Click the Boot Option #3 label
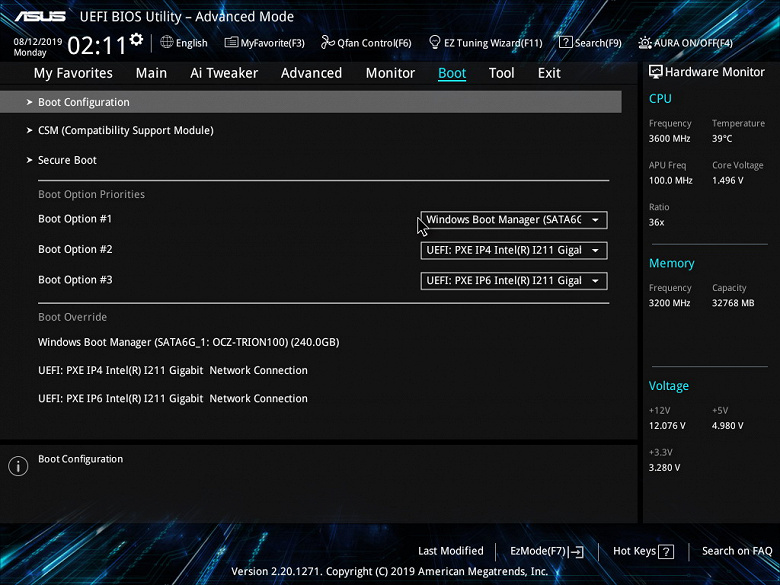Screen dimensions: 780x585 point(75,280)
